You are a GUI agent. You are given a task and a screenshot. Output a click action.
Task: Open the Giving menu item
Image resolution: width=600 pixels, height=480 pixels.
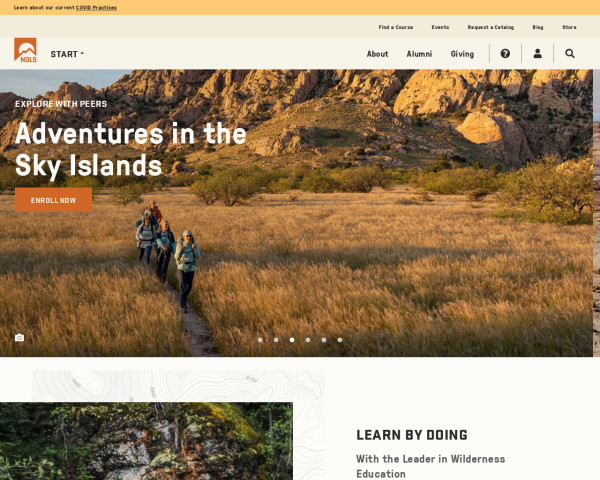point(462,54)
